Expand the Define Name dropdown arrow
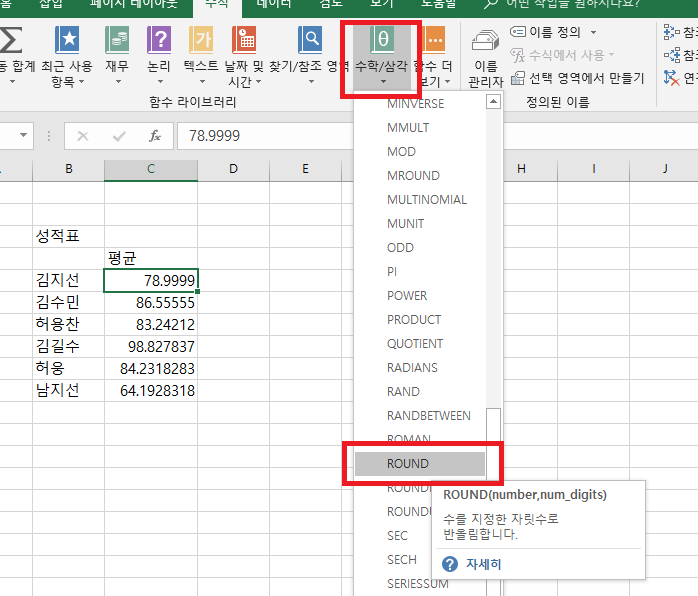Image resolution: width=698 pixels, height=596 pixels. click(593, 32)
